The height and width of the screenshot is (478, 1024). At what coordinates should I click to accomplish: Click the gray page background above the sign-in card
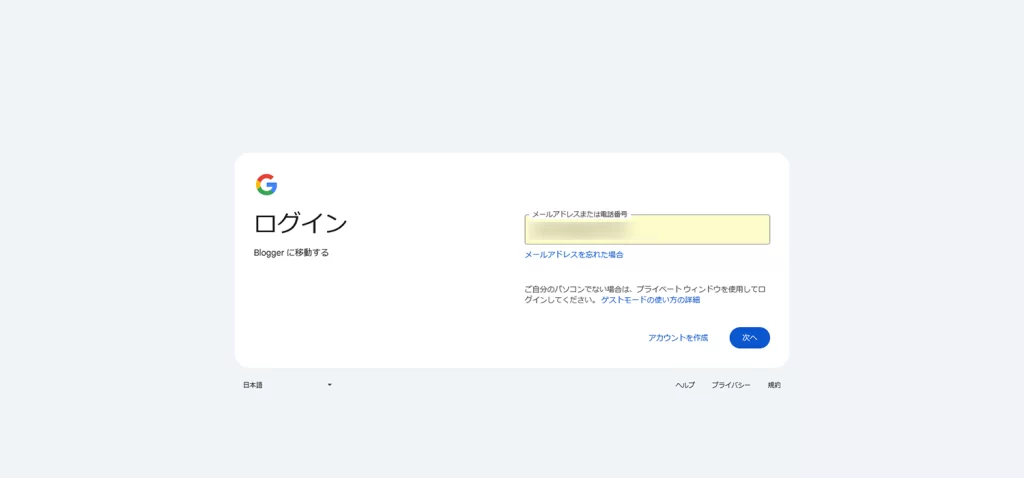(512, 80)
